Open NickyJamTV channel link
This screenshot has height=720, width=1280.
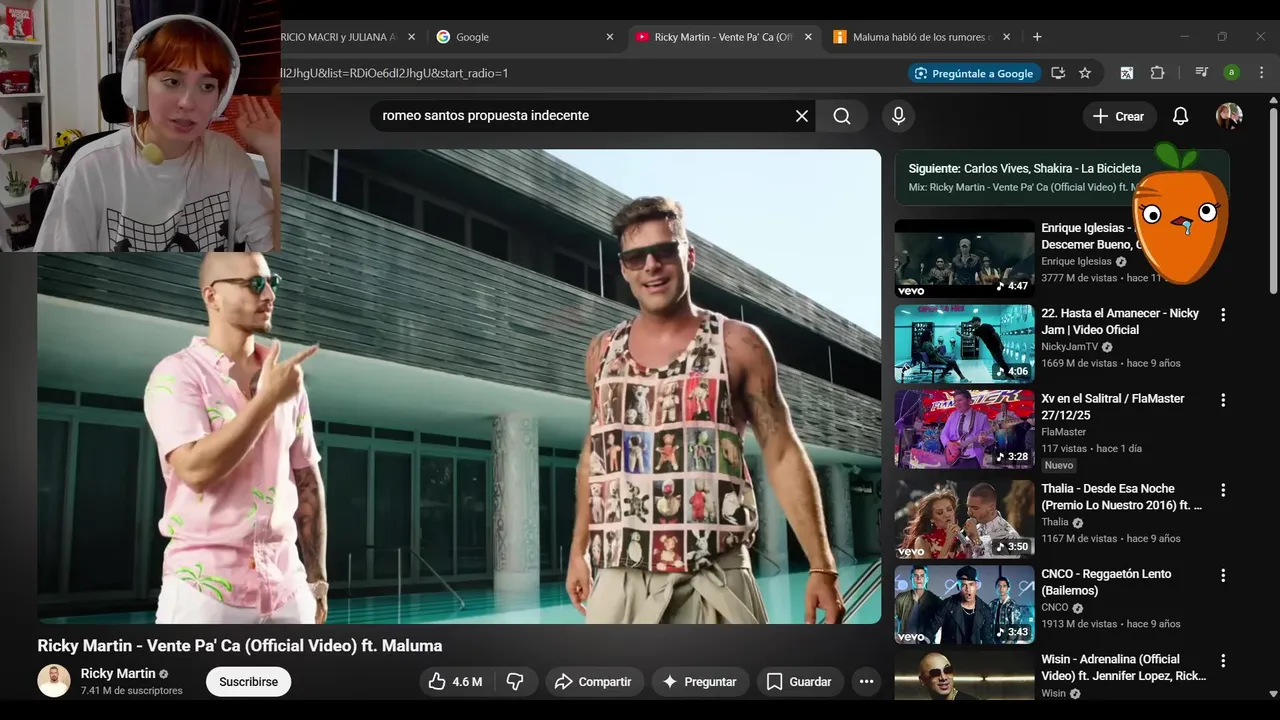(x=1069, y=347)
